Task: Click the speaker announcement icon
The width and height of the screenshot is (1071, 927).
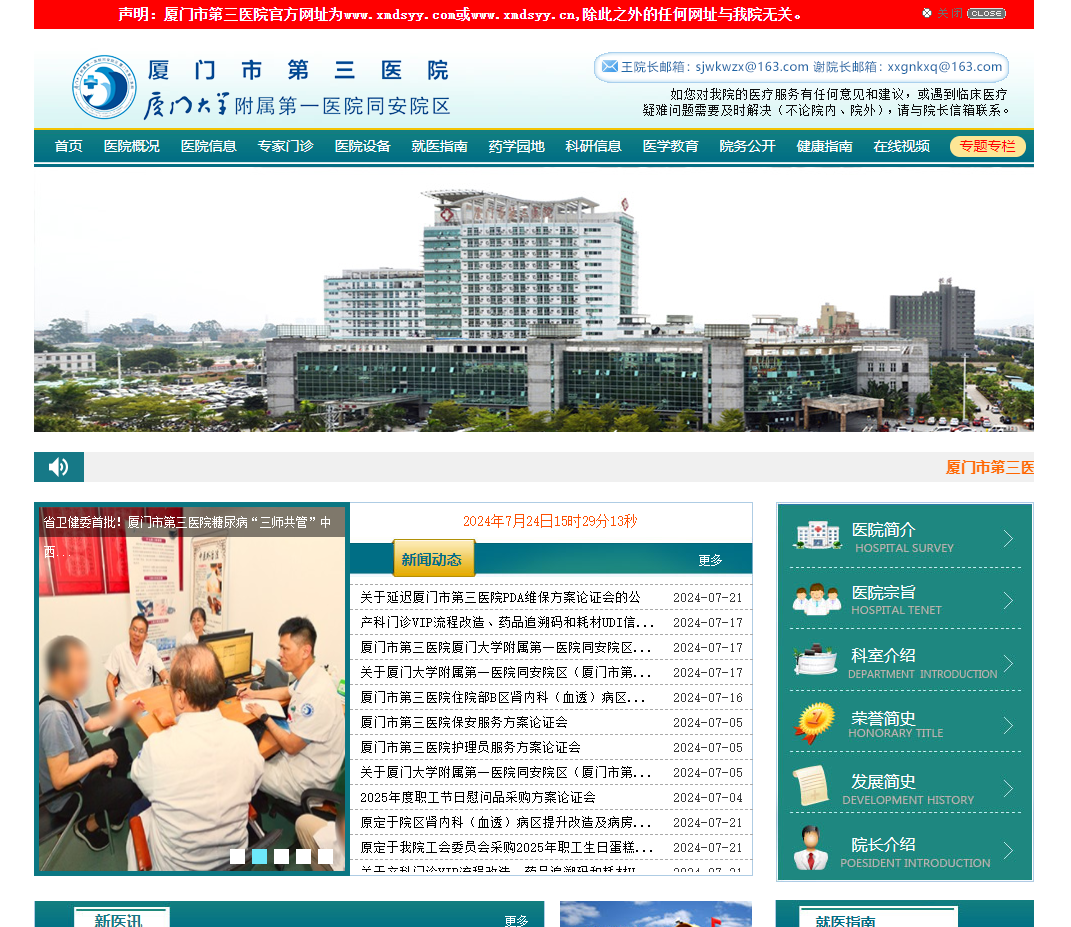Action: pos(59,467)
